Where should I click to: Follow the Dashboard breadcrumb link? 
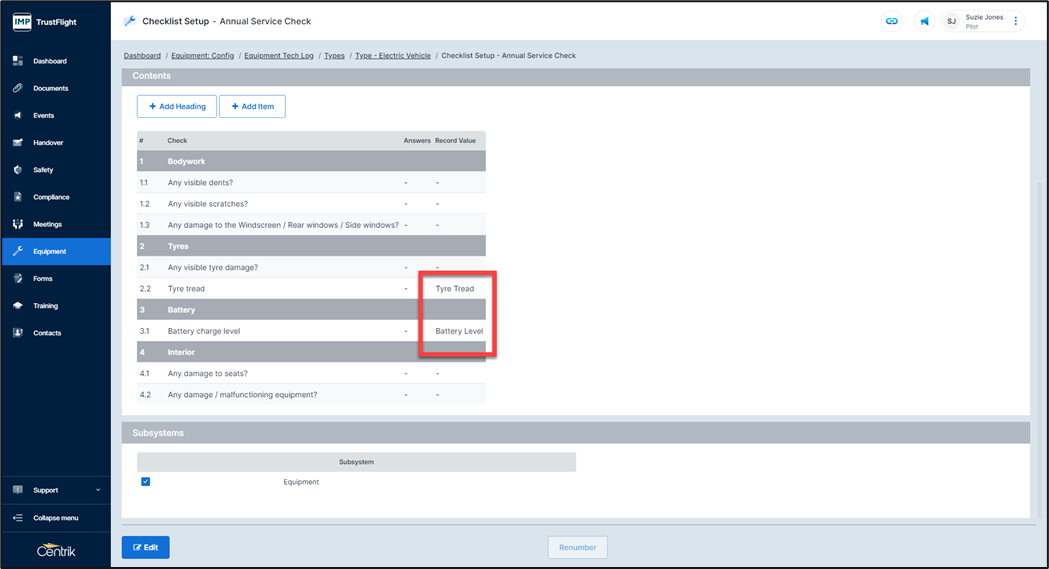click(142, 55)
